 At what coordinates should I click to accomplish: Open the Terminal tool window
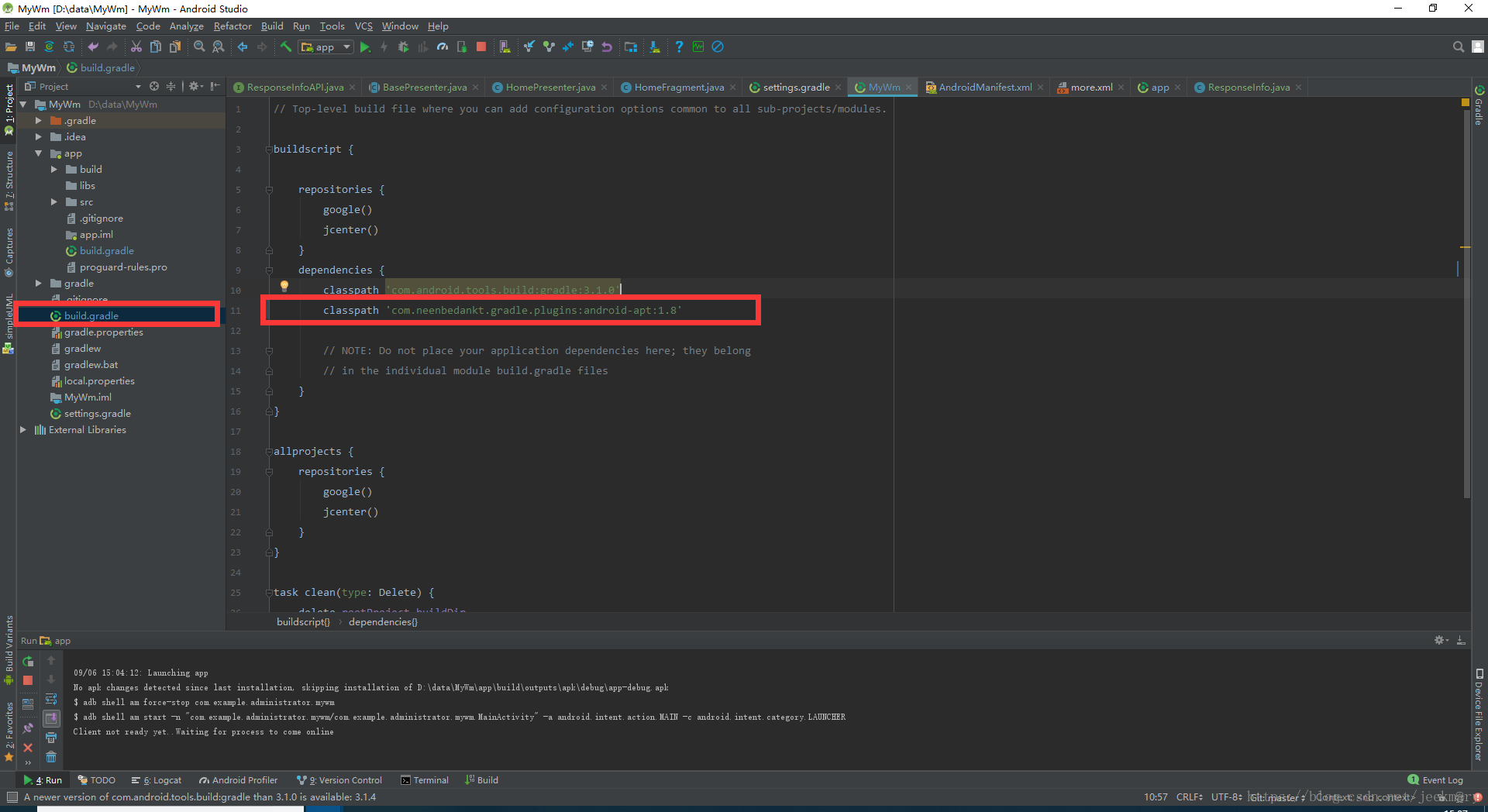coord(425,780)
